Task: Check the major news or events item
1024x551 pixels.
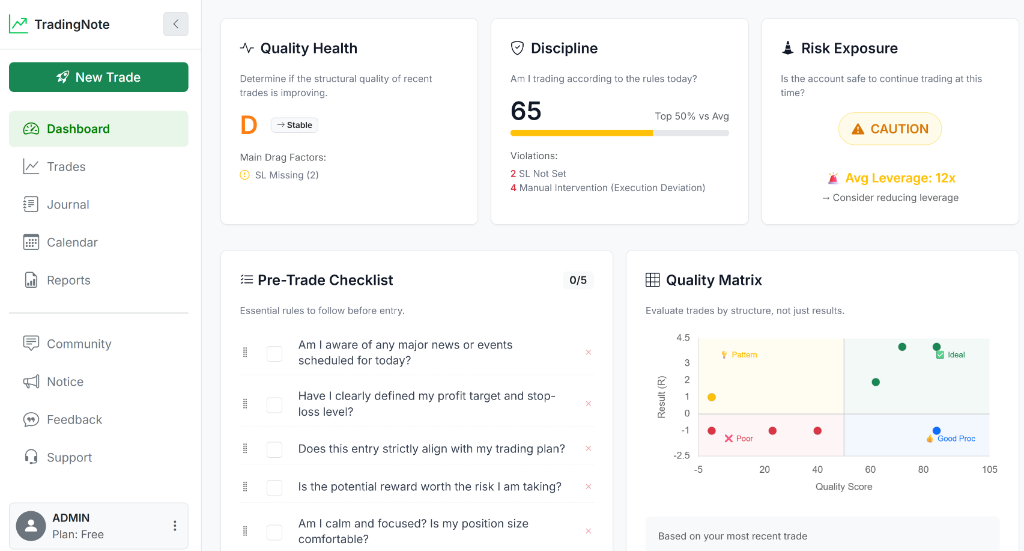Action: tap(274, 353)
